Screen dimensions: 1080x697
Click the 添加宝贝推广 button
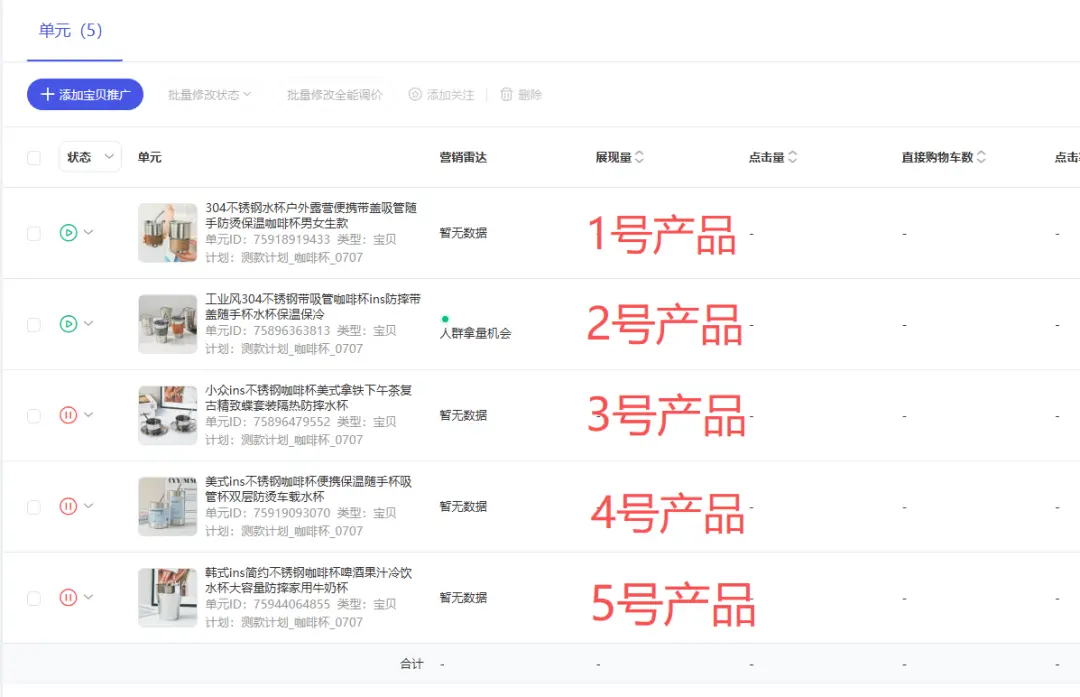(85, 95)
